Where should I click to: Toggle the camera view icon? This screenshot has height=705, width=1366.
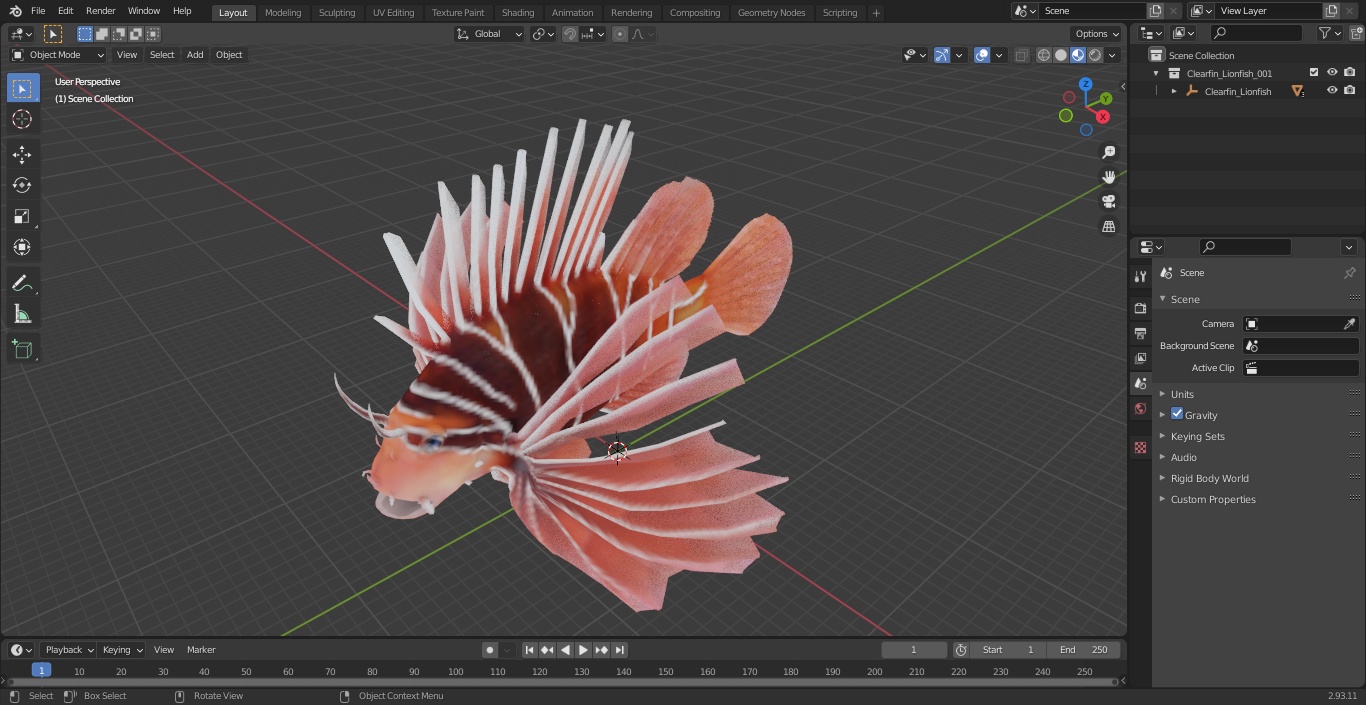tap(1108, 201)
